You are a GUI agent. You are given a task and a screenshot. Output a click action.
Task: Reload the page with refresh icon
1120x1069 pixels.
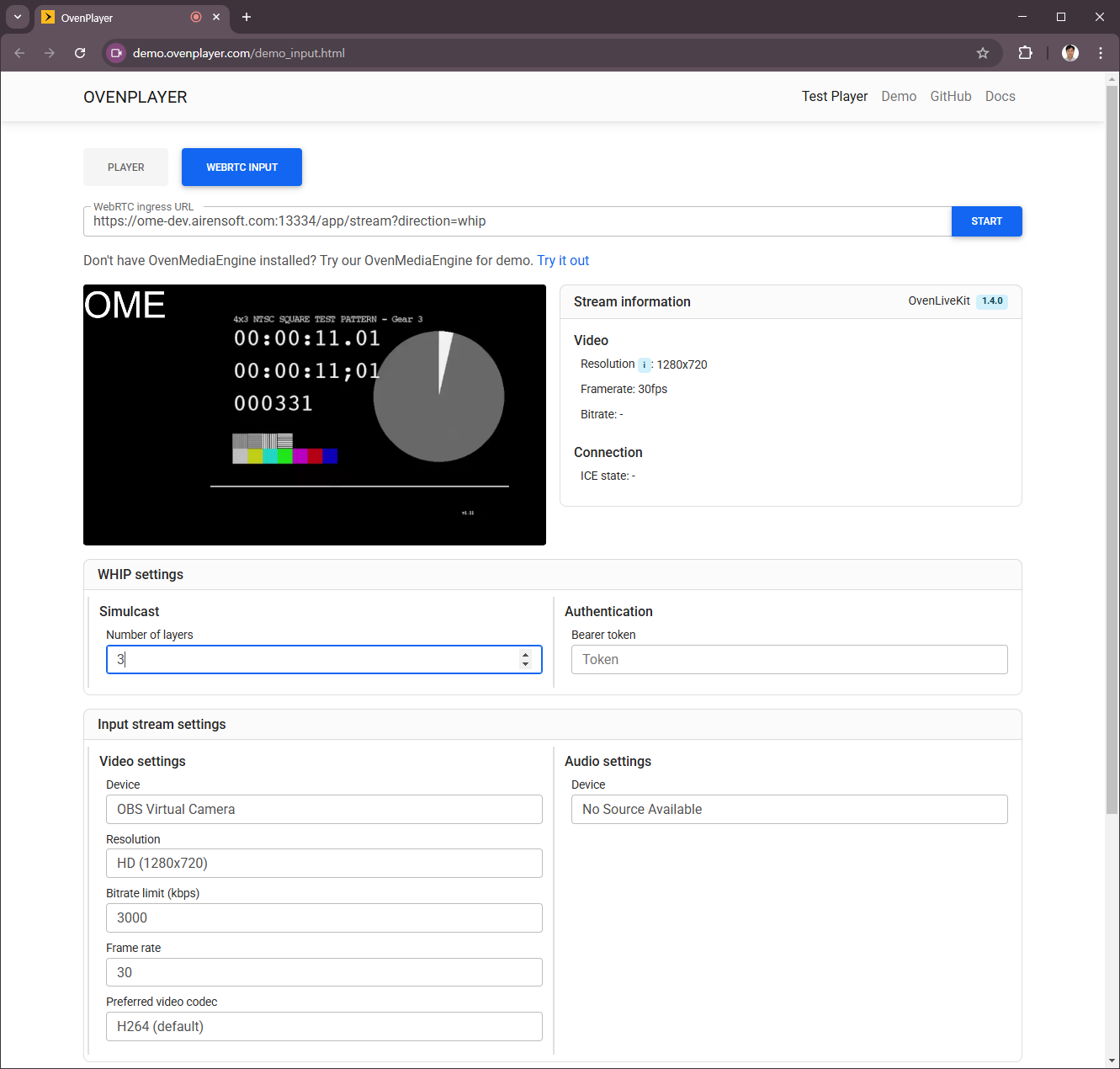(80, 53)
